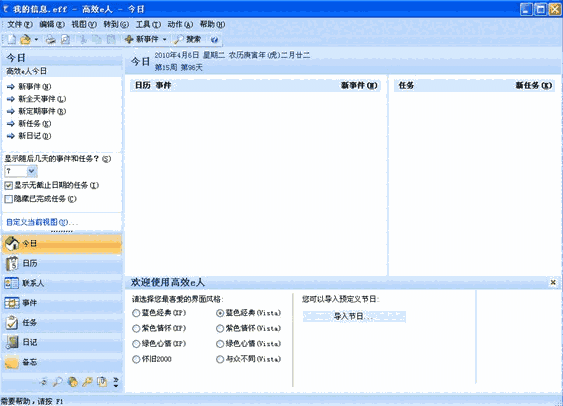
Task: Open the 转到 menu
Action: pos(116,24)
